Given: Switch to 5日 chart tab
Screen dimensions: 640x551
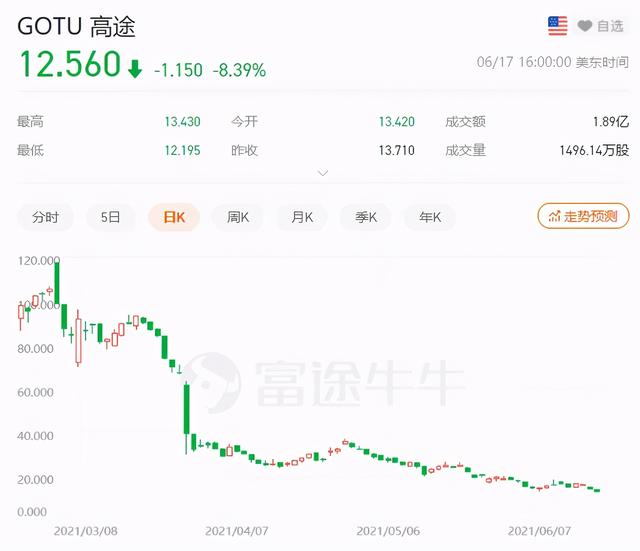Looking at the screenshot, I should tap(110, 217).
